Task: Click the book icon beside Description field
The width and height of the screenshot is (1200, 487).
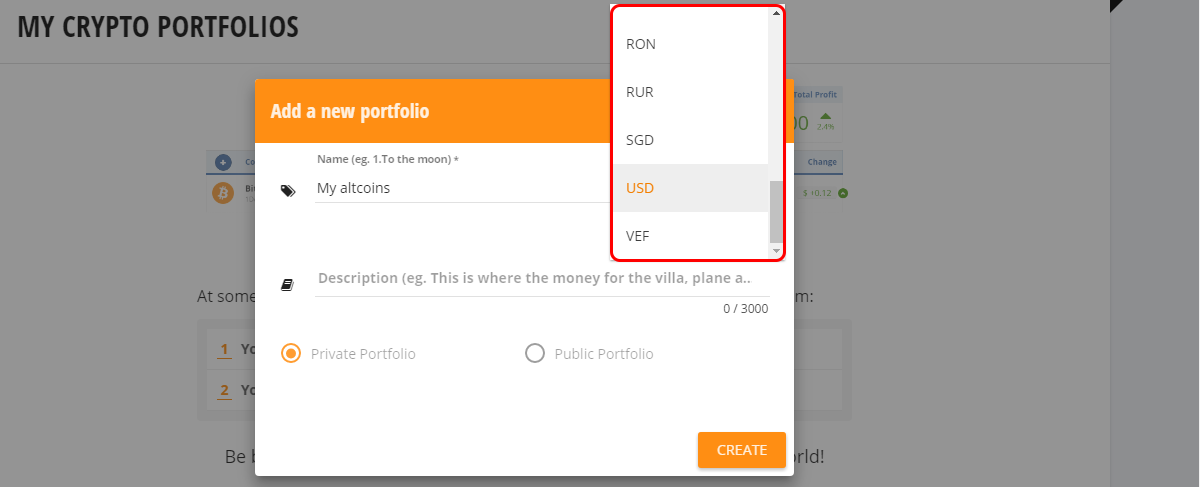Action: point(288,285)
